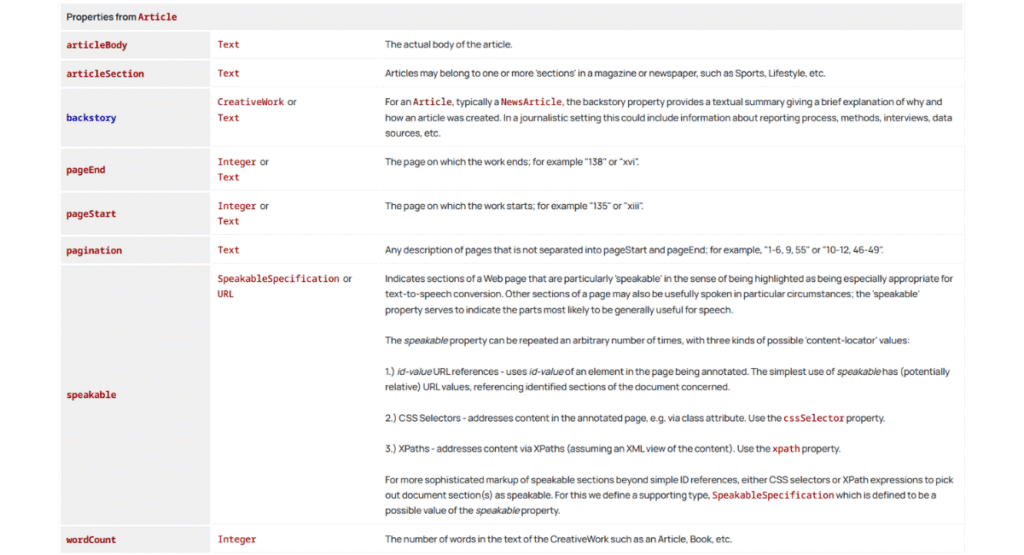The height and width of the screenshot is (555, 1024).
Task: Click the pagination property name
Action: click(93, 251)
